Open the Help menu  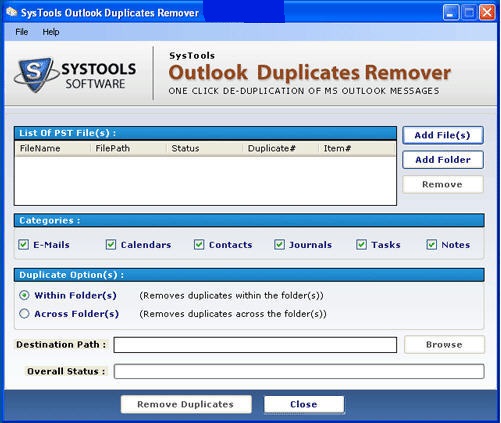point(51,32)
